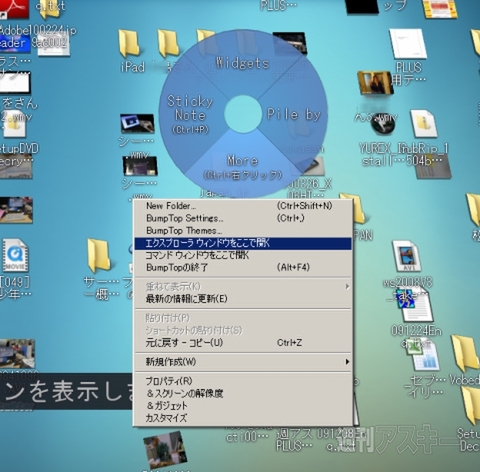
Task: Choose ＆ガジェット menu entry
Action: point(243,406)
